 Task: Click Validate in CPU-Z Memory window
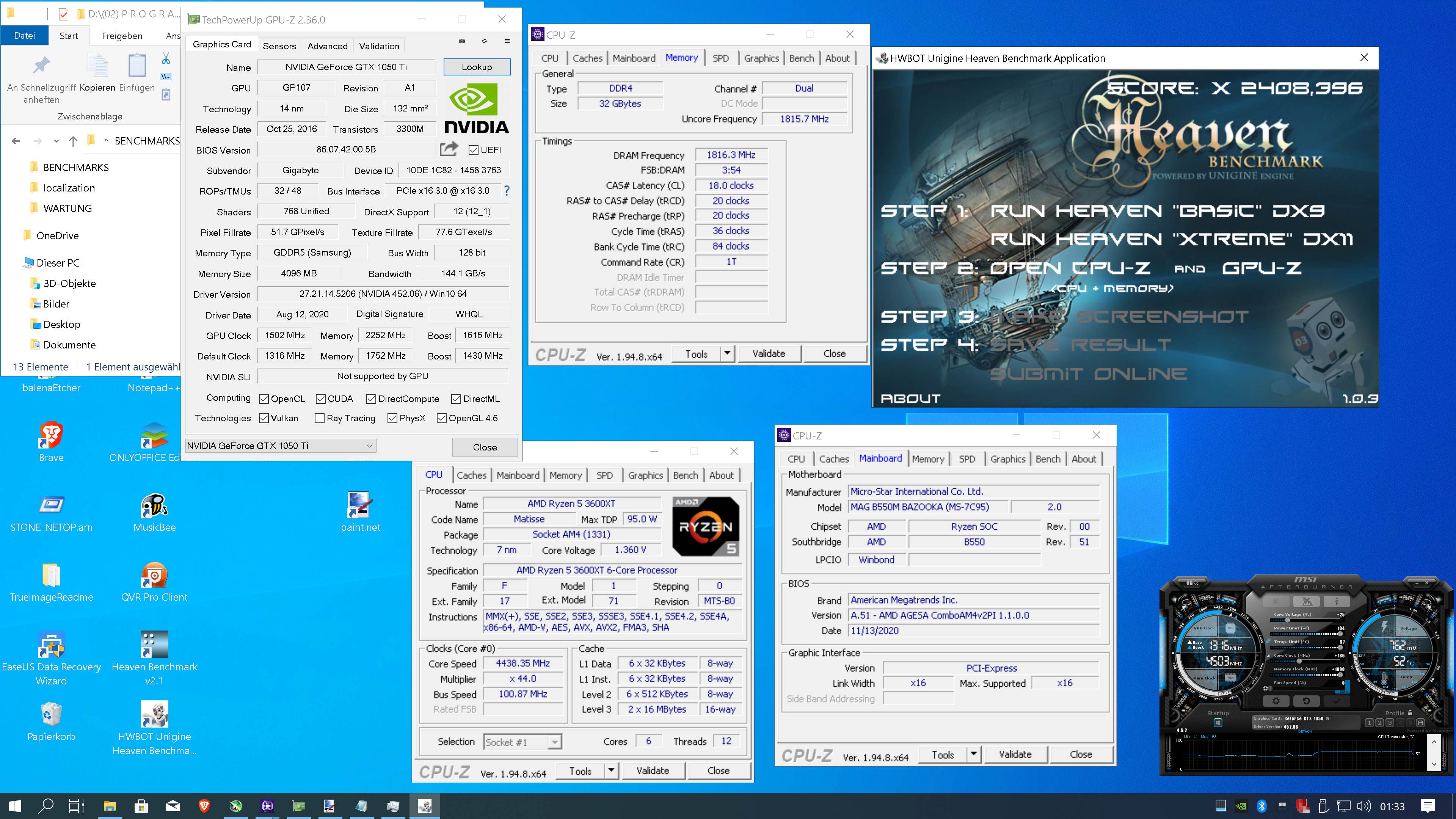pyautogui.click(x=769, y=354)
